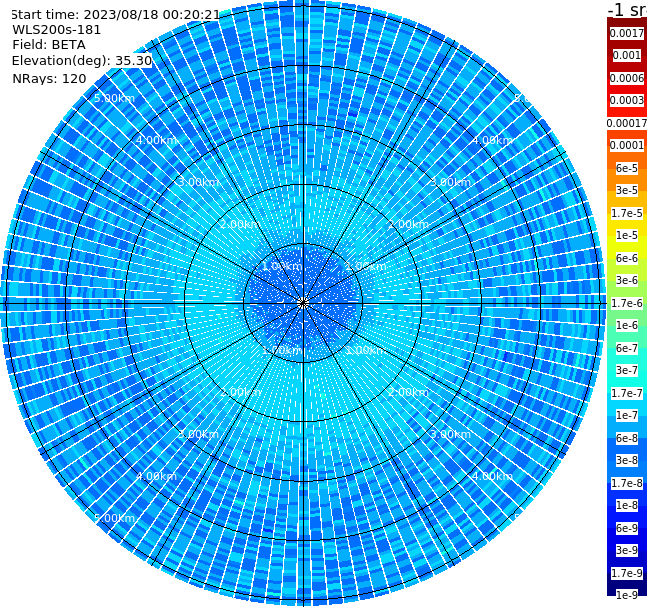This screenshot has width=647, height=607.
Task: Click the 1.7e-9 colorbar label
Action: [627, 573]
